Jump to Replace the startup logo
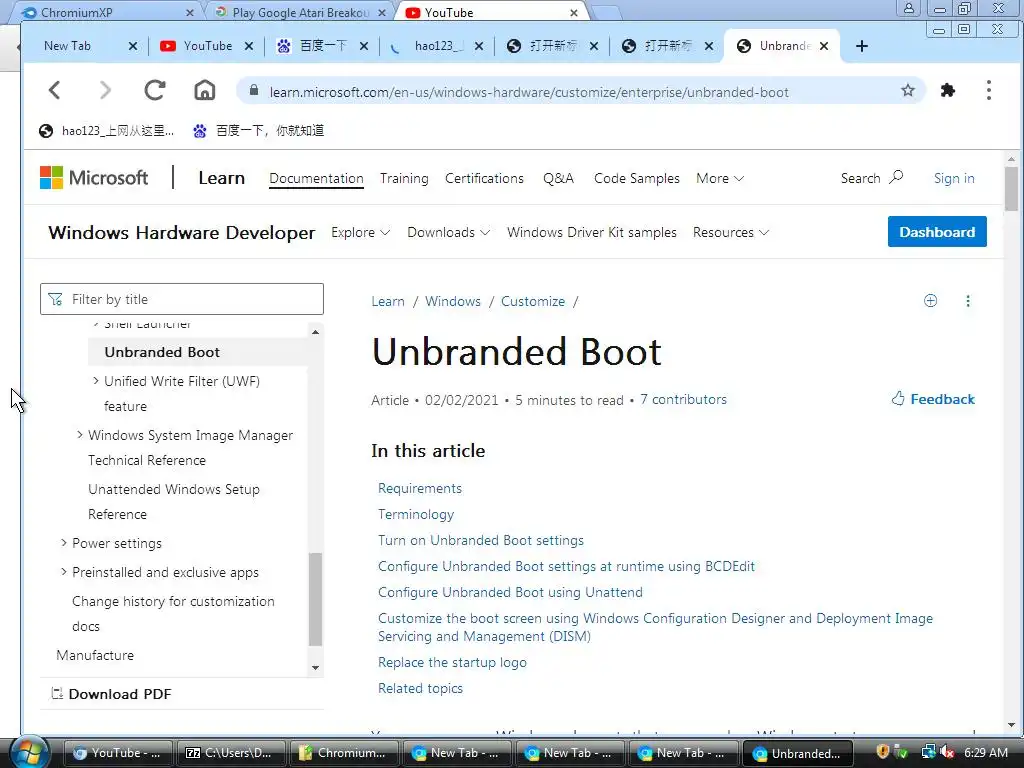The width and height of the screenshot is (1024, 768). tap(452, 662)
